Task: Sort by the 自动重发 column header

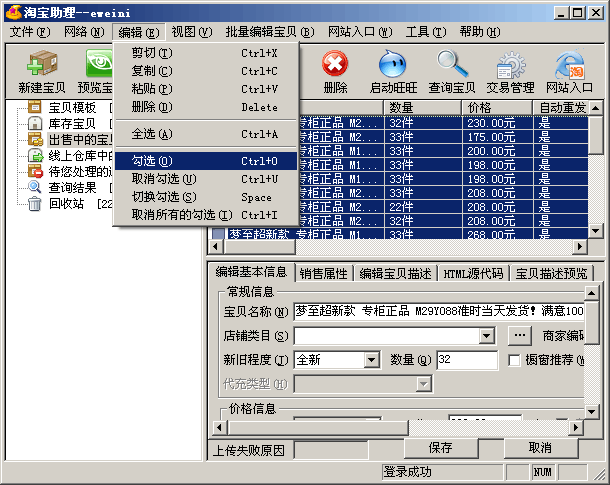Action: [561, 107]
